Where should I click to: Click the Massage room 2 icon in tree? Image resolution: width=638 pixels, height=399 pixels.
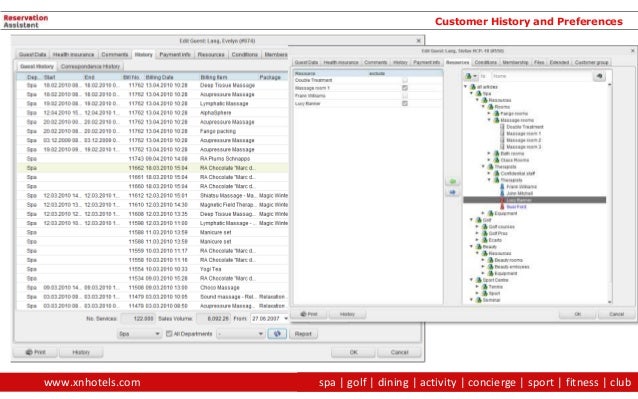[502, 140]
